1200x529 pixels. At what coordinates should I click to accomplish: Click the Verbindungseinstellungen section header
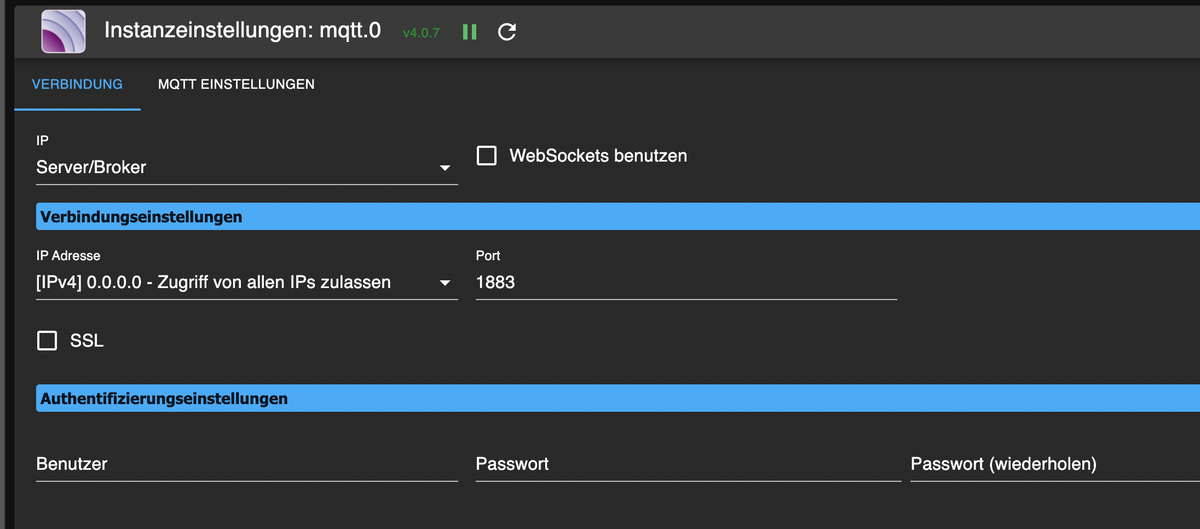point(141,216)
